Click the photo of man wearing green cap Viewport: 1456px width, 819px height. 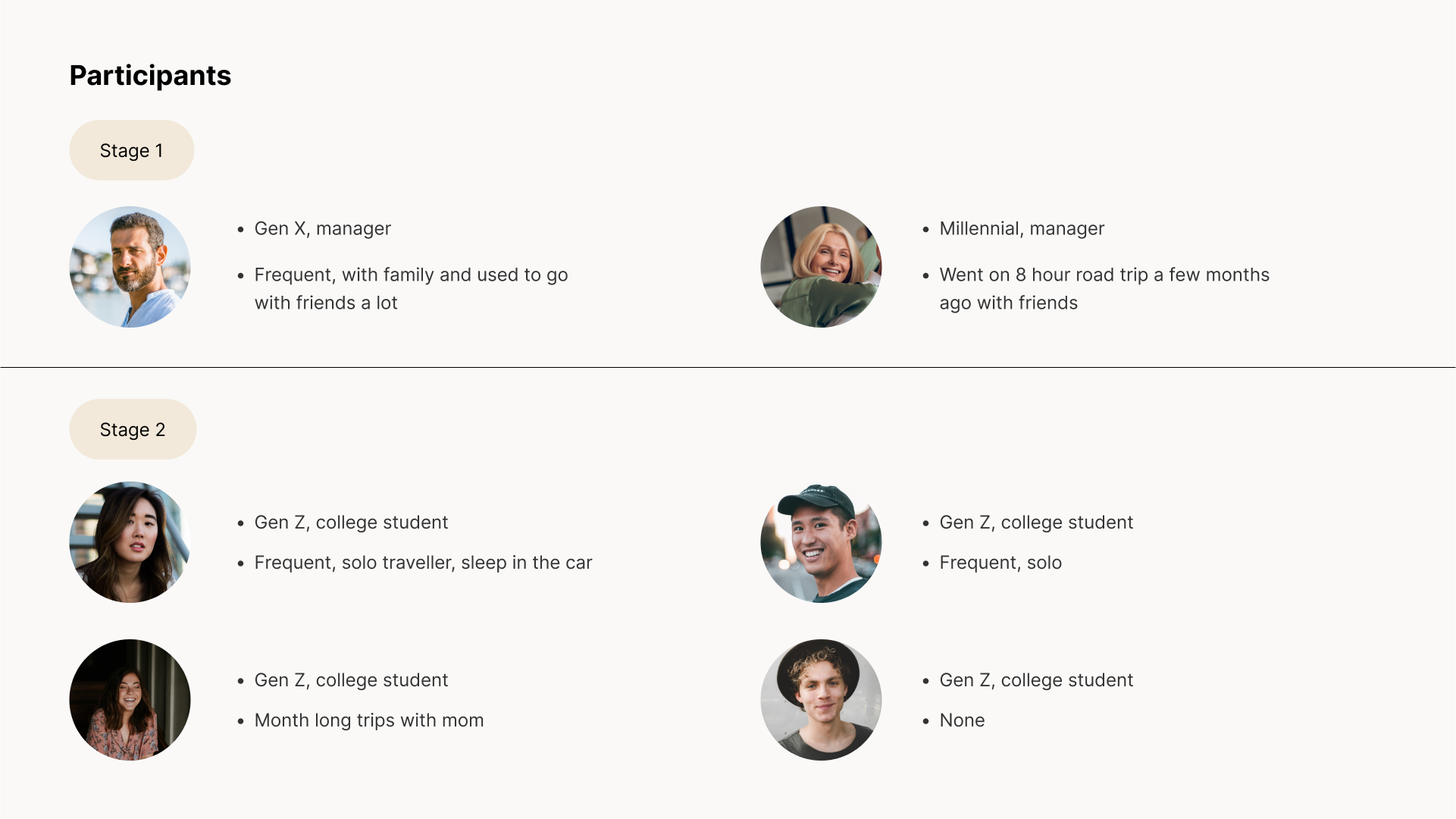pos(821,542)
